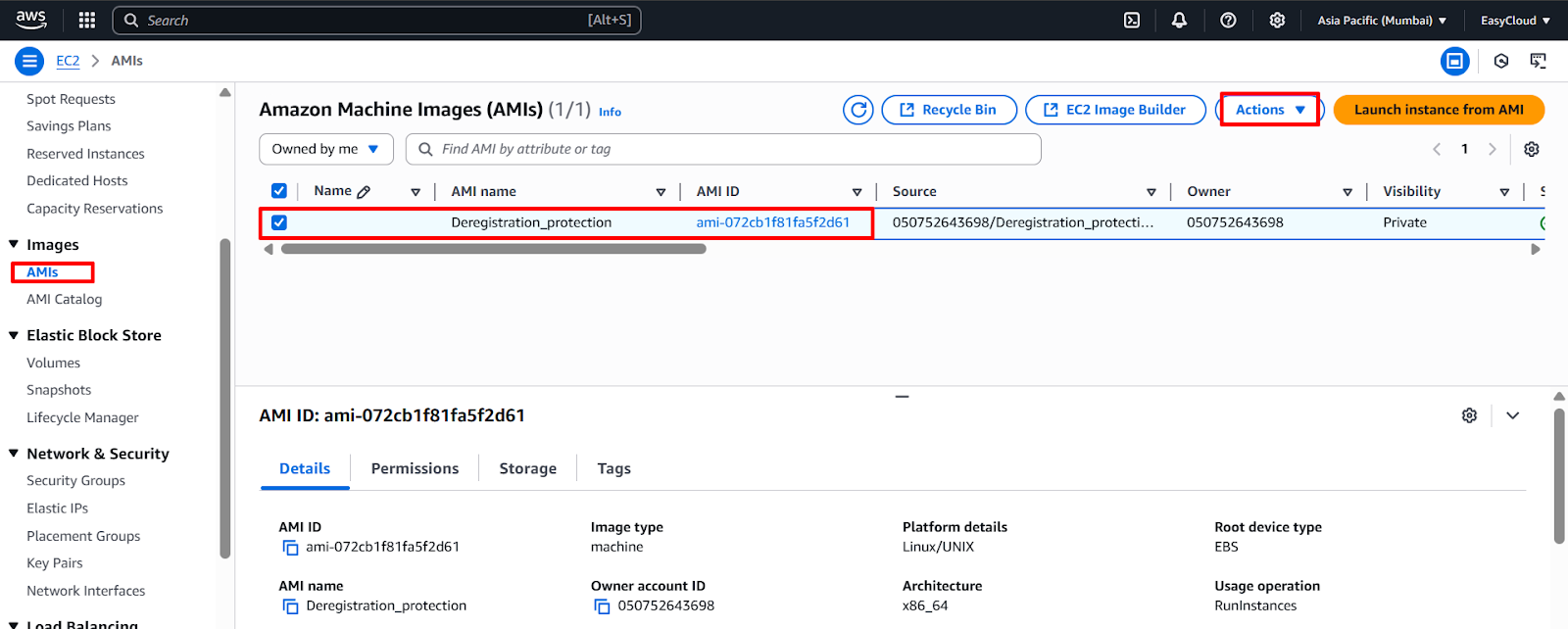This screenshot has width=1568, height=629.
Task: Switch to the Permissions tab
Action: coord(415,468)
